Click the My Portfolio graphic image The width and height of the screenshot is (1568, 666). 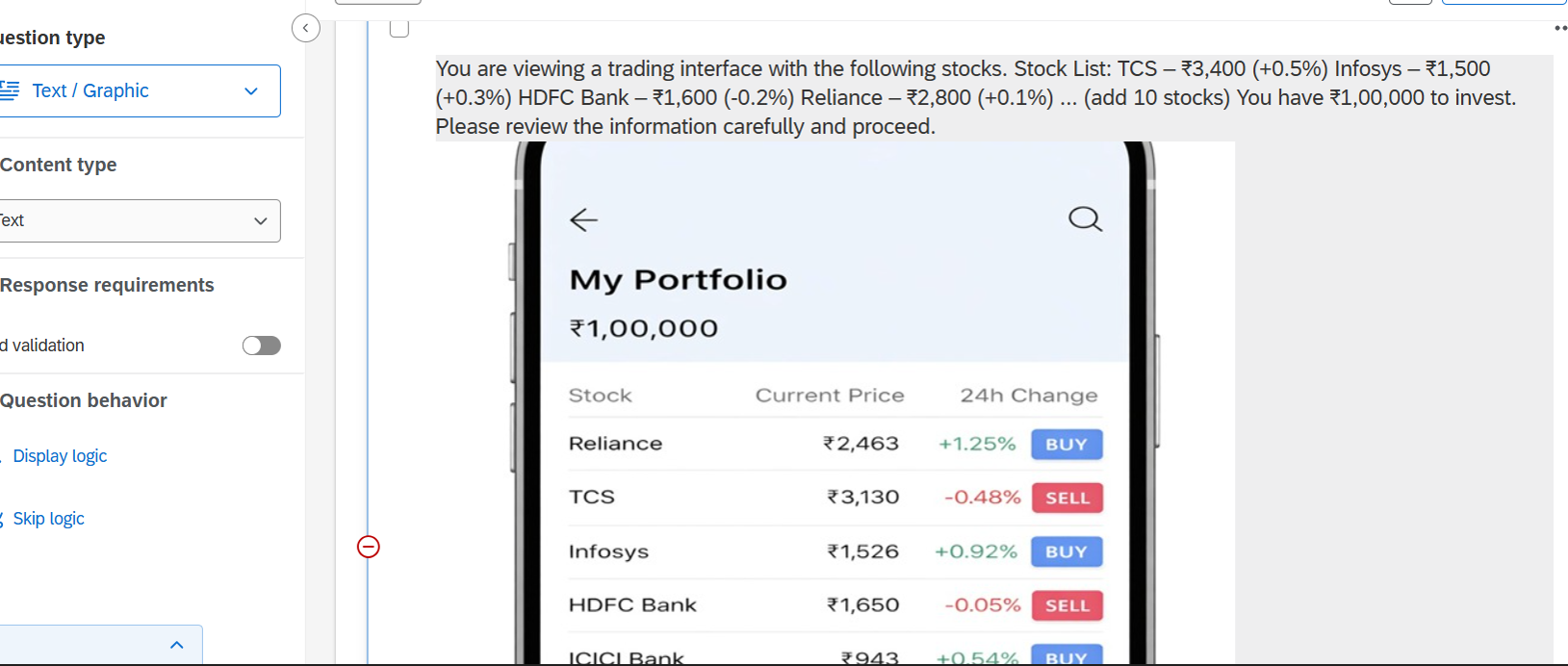tap(835, 404)
